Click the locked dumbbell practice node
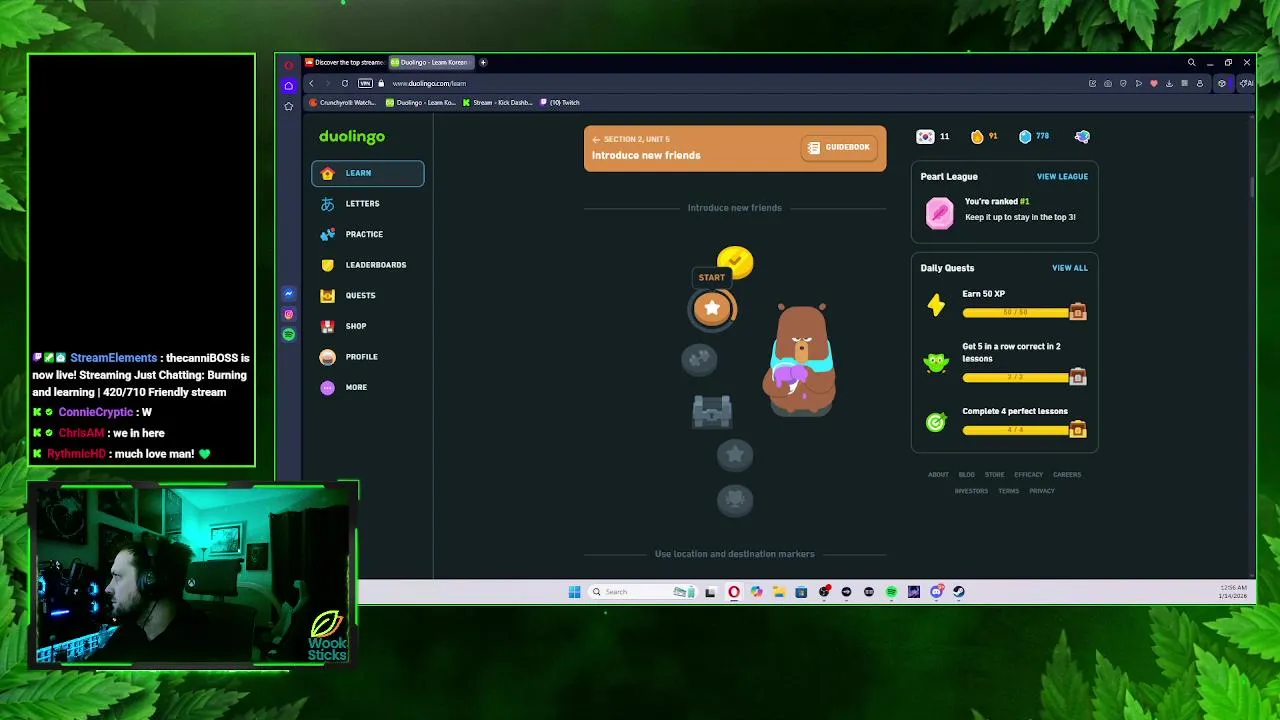This screenshot has width=1280, height=720. point(699,358)
